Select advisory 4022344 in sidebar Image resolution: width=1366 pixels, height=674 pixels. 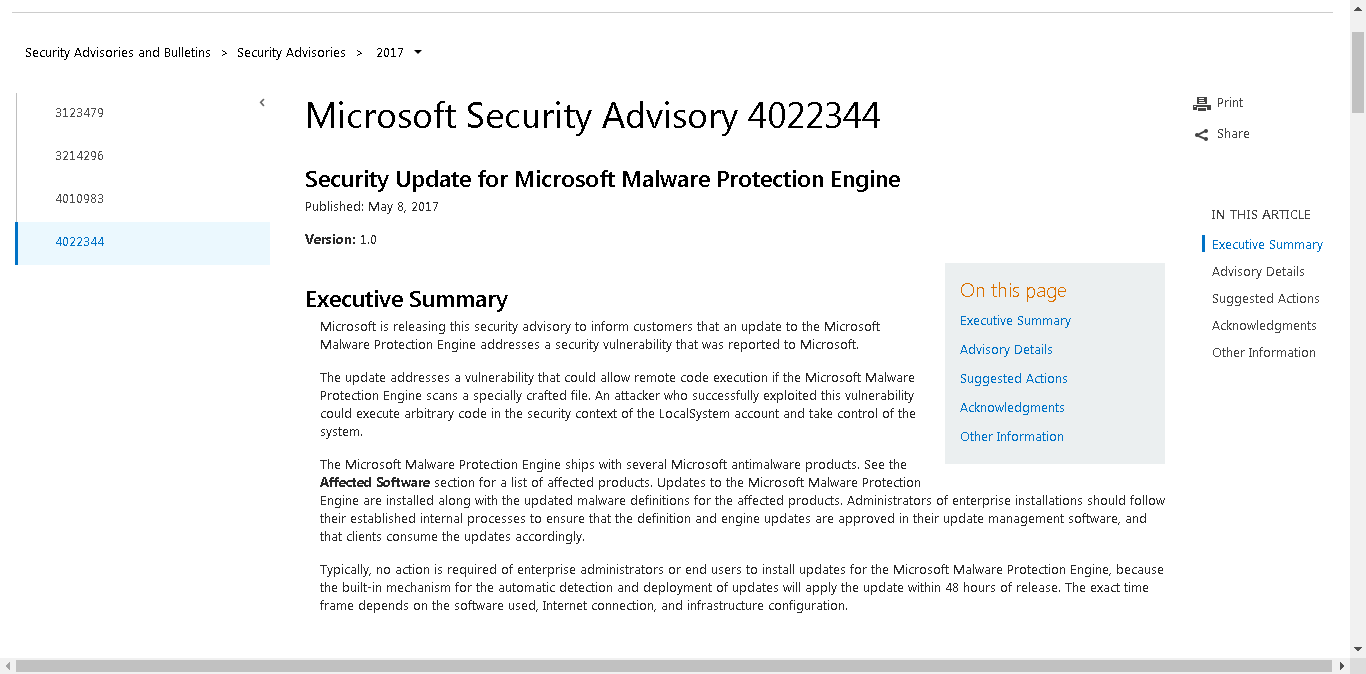(143, 242)
